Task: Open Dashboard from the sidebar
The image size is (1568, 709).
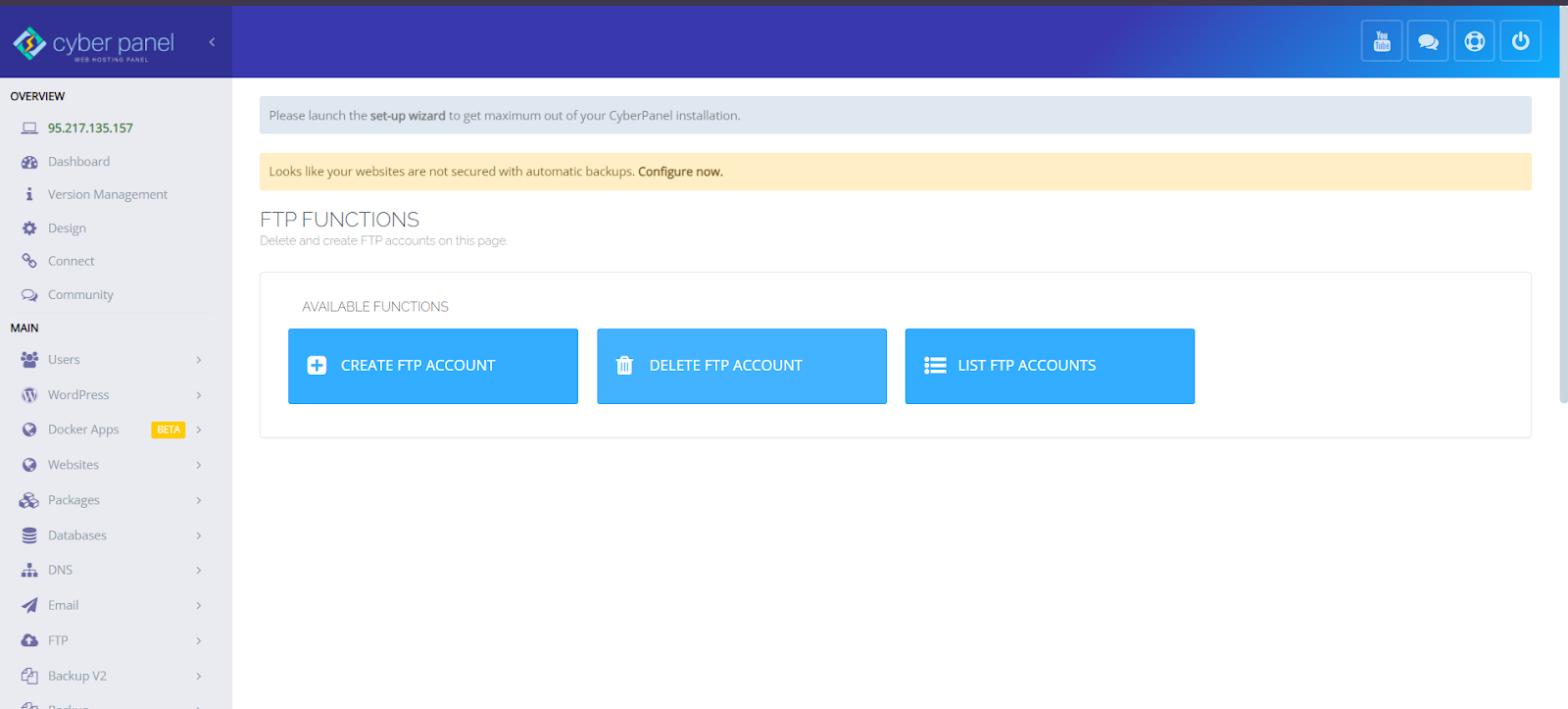Action: click(x=78, y=162)
